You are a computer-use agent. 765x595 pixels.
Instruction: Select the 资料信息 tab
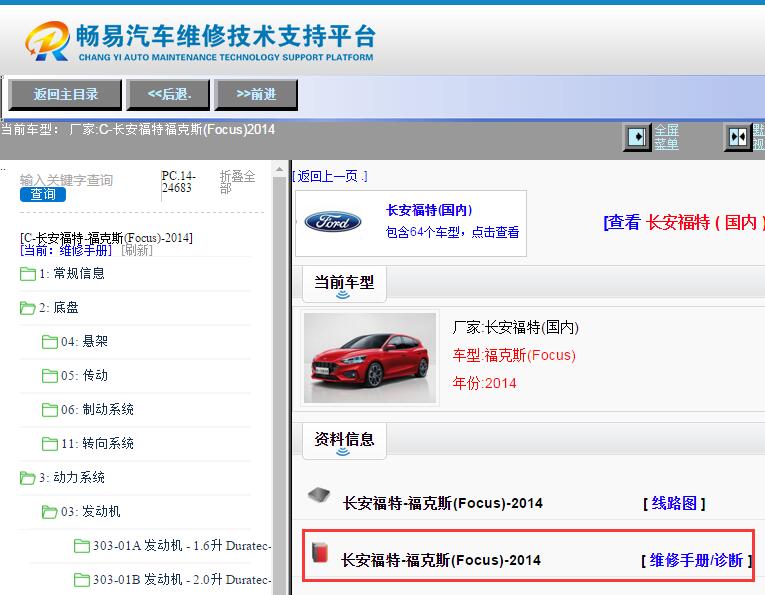pyautogui.click(x=344, y=439)
